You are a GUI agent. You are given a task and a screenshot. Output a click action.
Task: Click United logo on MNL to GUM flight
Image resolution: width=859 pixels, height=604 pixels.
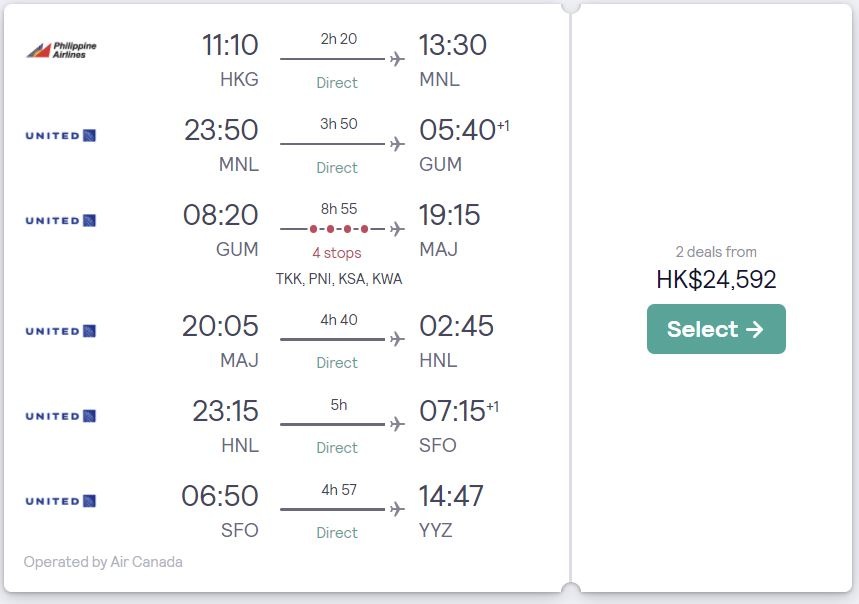(x=61, y=135)
